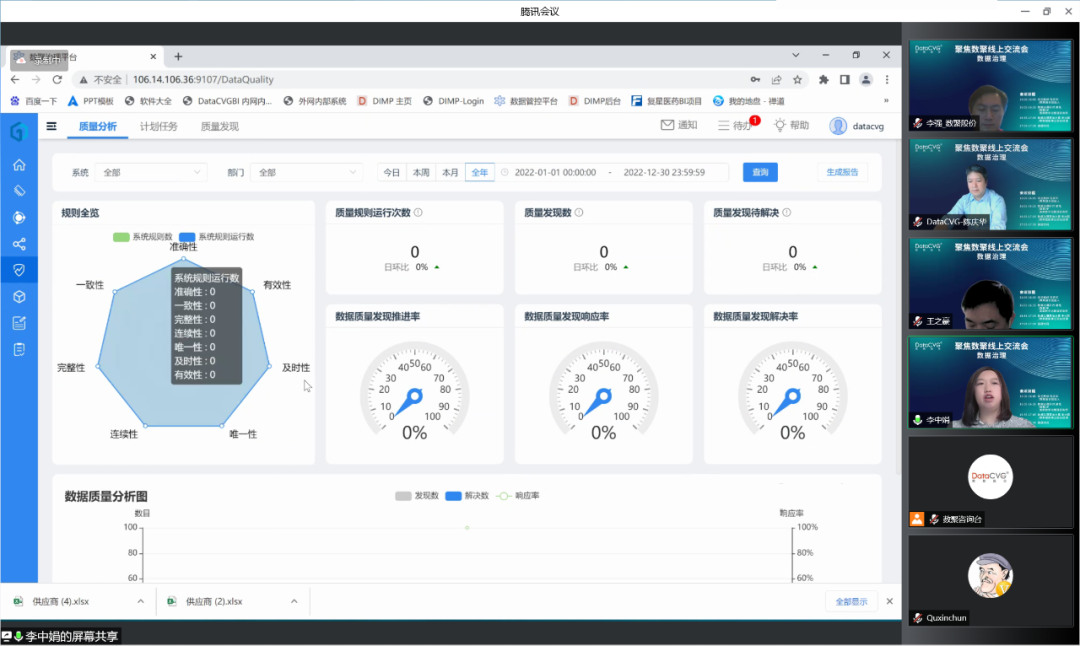Select the shield data quality sidebar icon
The height and width of the screenshot is (646, 1080).
[18, 270]
